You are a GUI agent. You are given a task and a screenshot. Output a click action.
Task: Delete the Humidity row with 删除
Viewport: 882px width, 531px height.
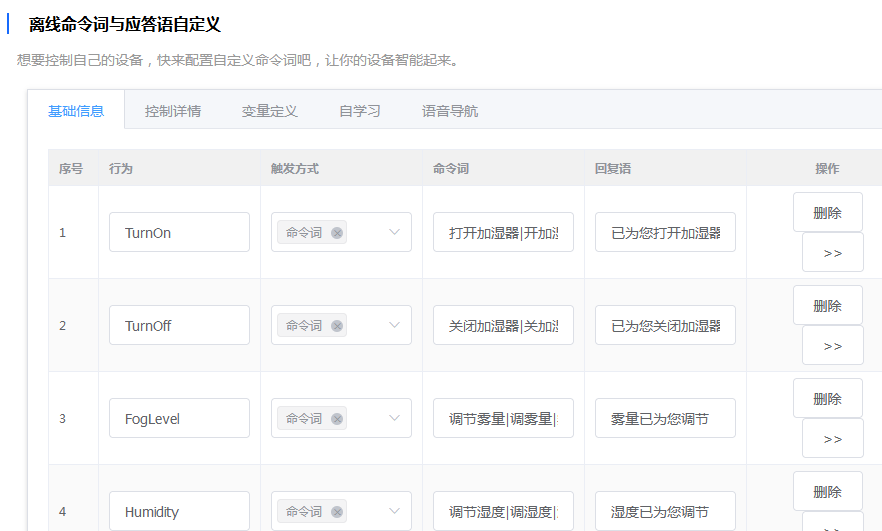coord(827,492)
